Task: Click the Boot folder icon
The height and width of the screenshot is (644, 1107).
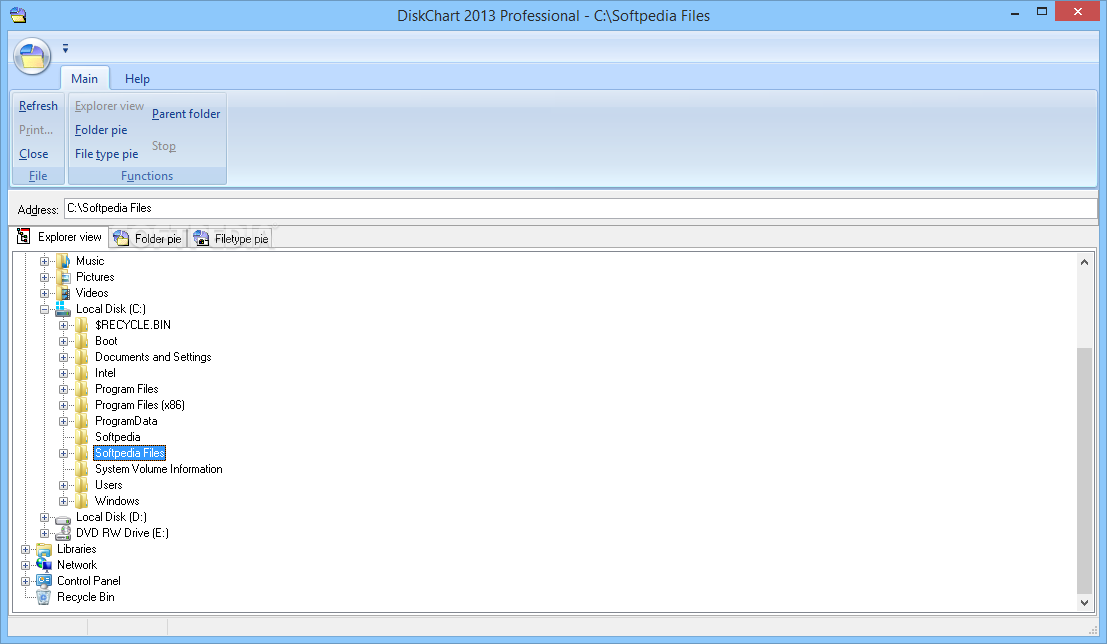Action: point(83,341)
